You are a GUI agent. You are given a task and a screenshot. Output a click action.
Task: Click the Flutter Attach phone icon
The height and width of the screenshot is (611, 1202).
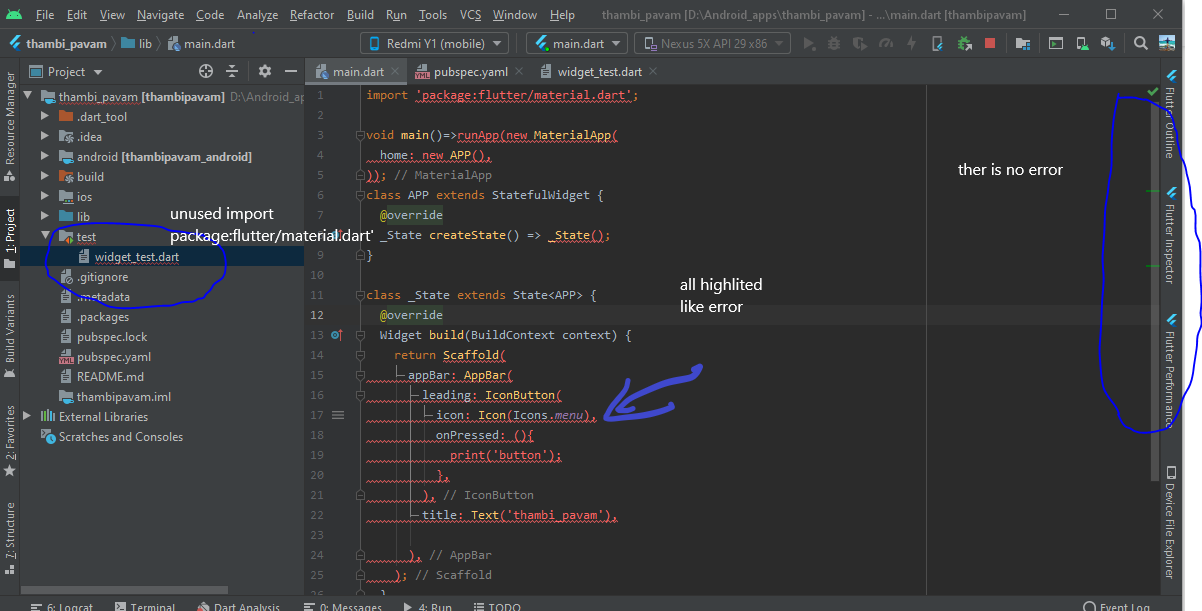click(x=937, y=44)
